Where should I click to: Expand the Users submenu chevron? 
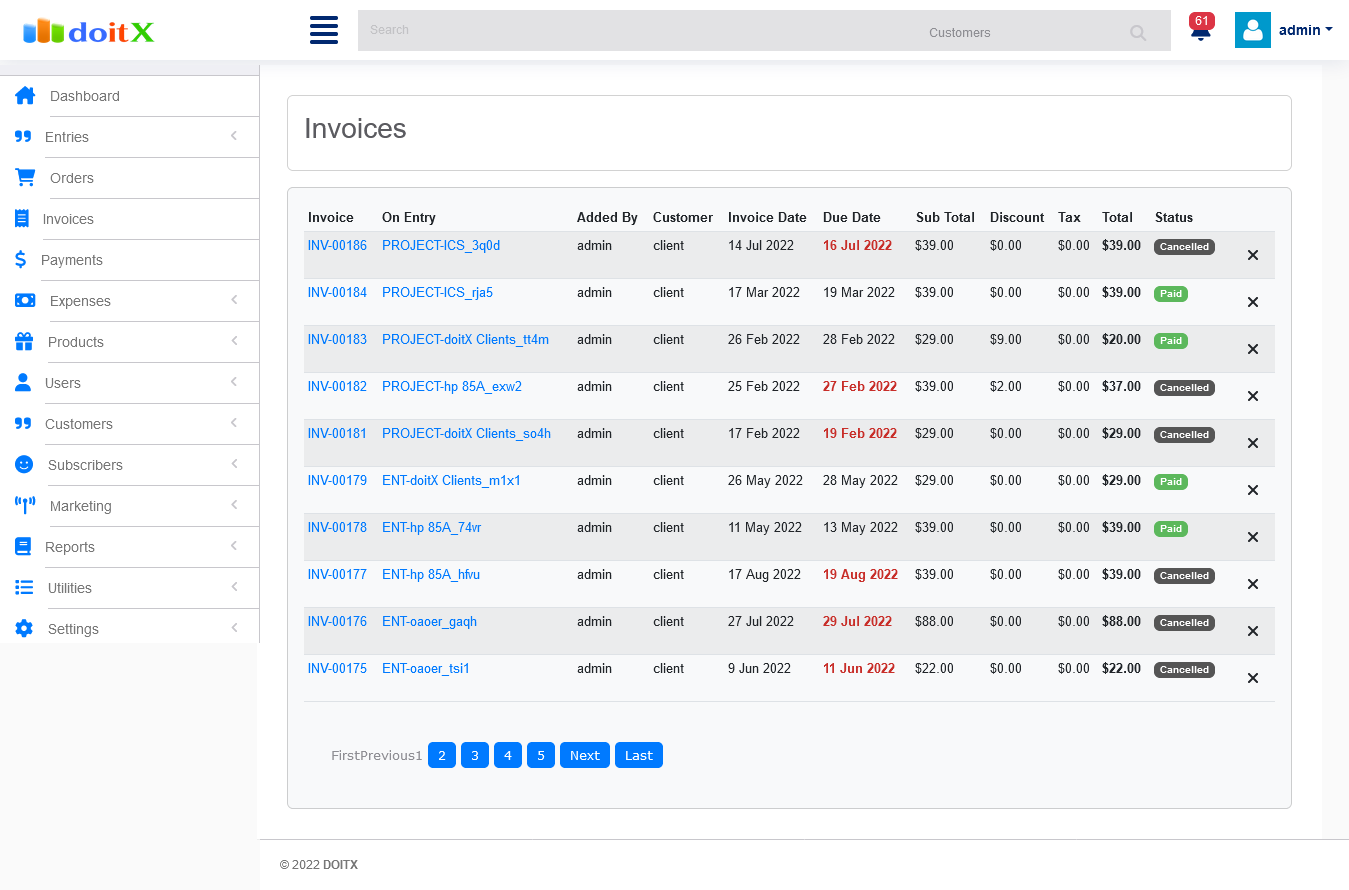[234, 382]
